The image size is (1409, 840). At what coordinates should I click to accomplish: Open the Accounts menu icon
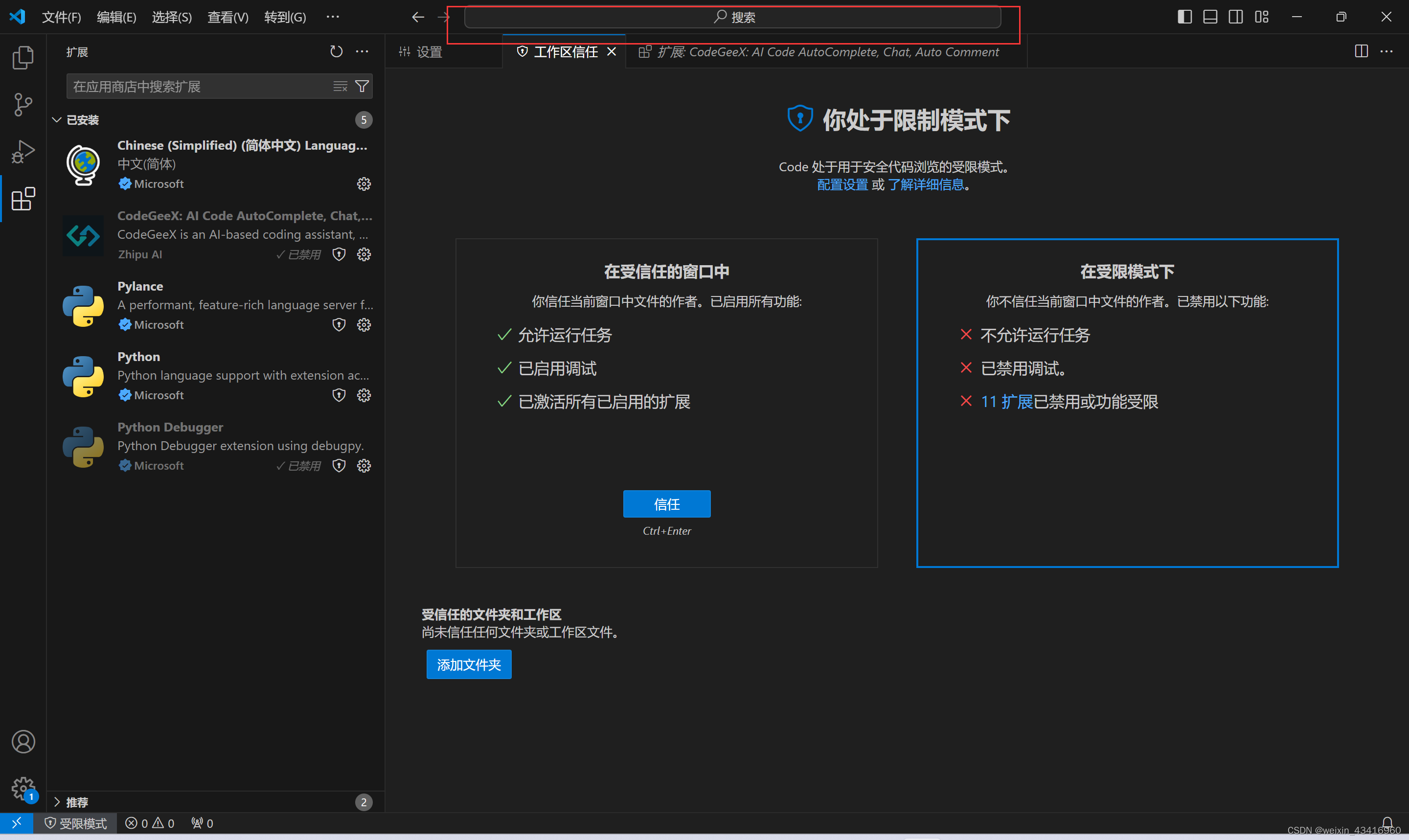click(23, 742)
